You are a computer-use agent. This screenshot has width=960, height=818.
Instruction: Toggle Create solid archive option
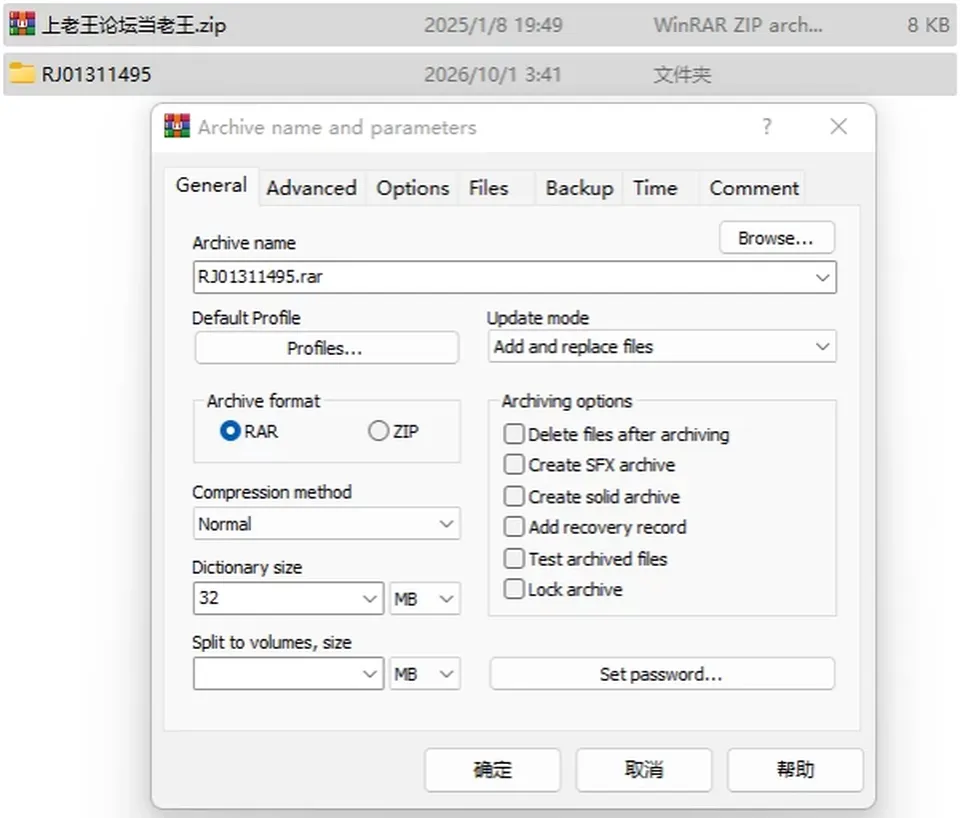[x=514, y=496]
